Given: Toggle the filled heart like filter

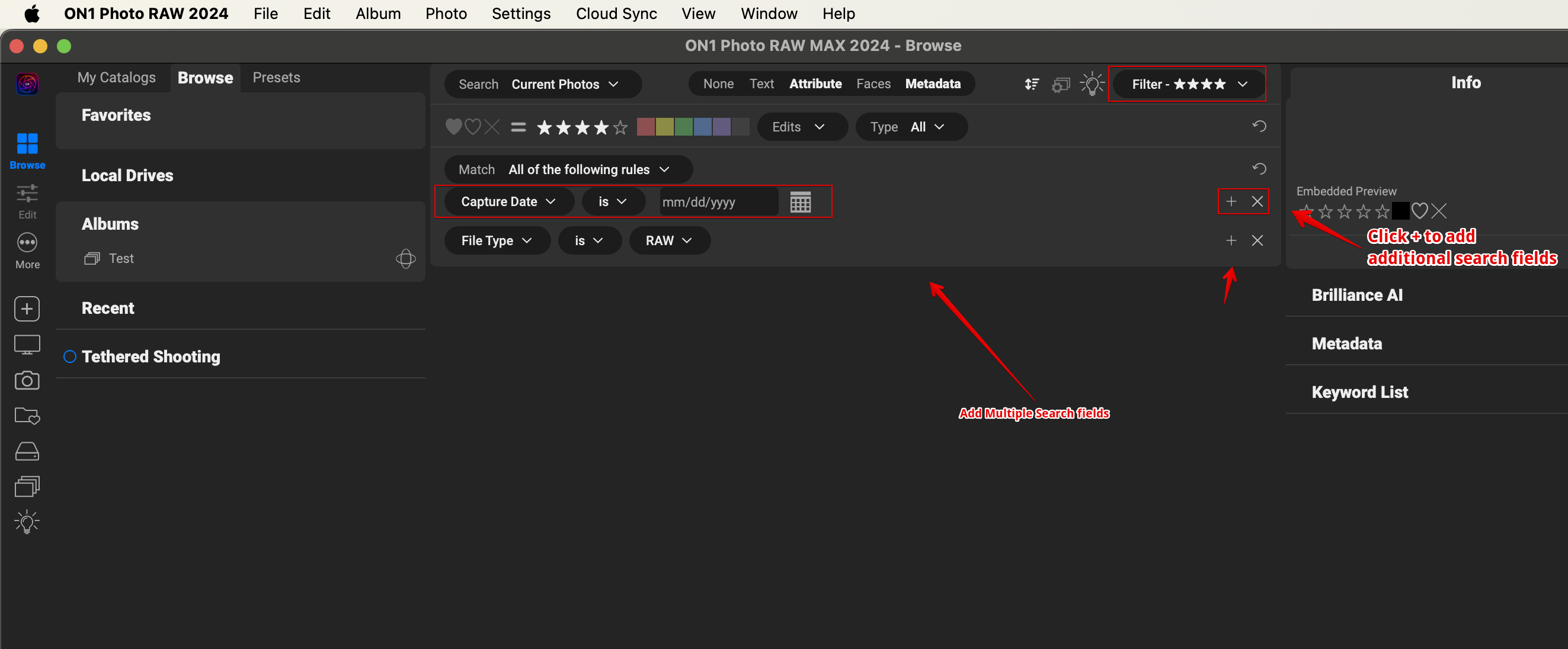Looking at the screenshot, I should [x=453, y=127].
